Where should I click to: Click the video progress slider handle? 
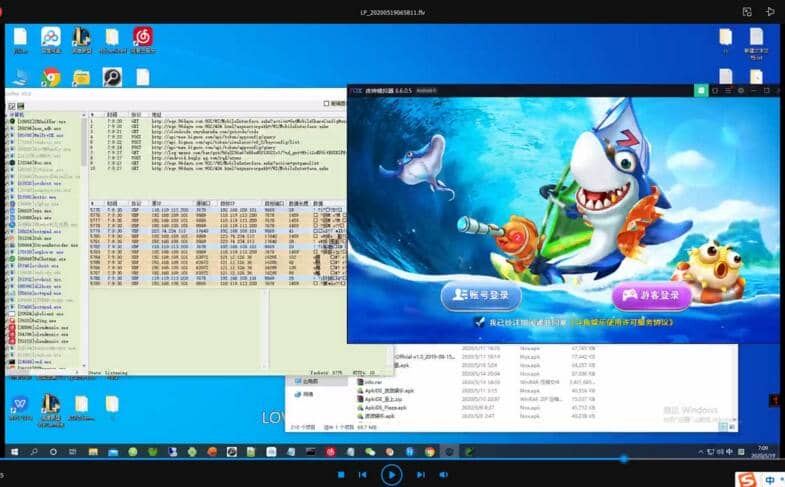click(x=624, y=458)
